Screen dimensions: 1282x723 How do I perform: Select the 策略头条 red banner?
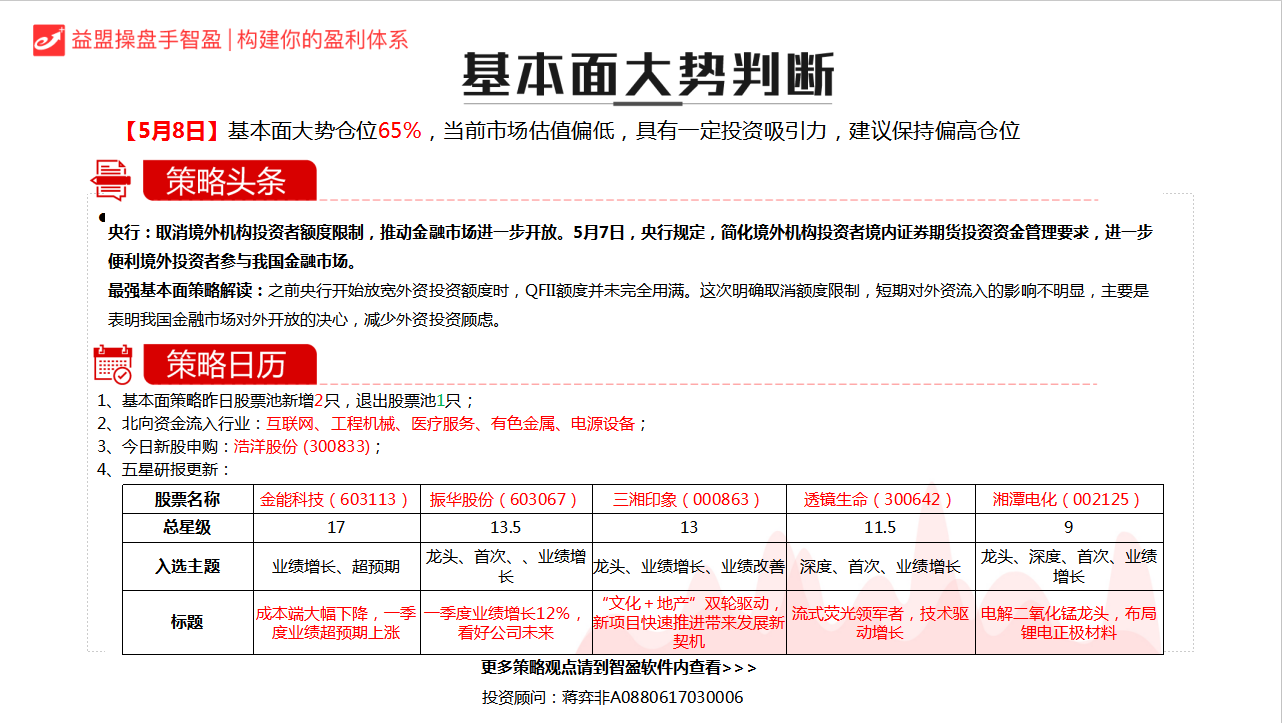(x=229, y=181)
